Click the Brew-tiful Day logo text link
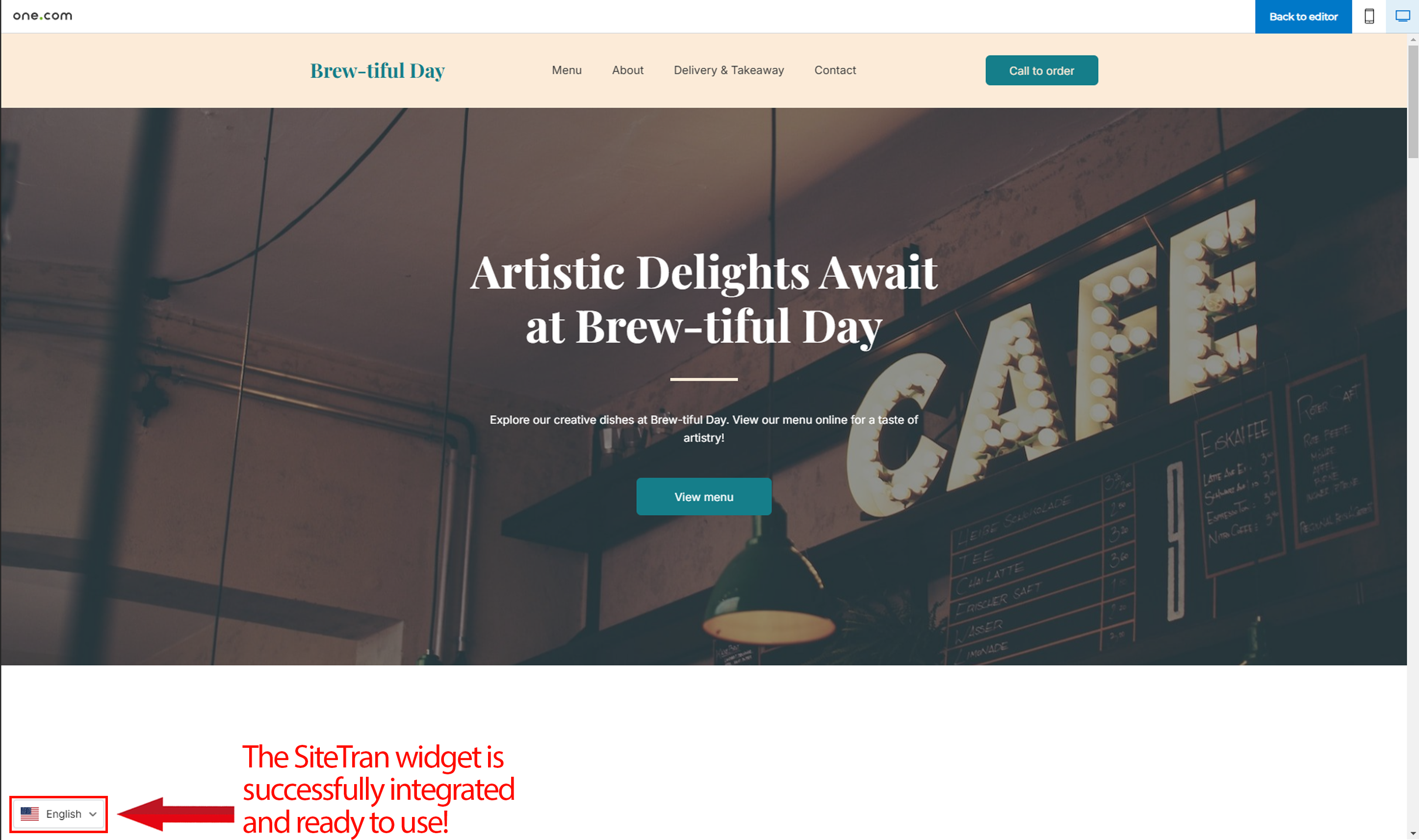 click(377, 69)
